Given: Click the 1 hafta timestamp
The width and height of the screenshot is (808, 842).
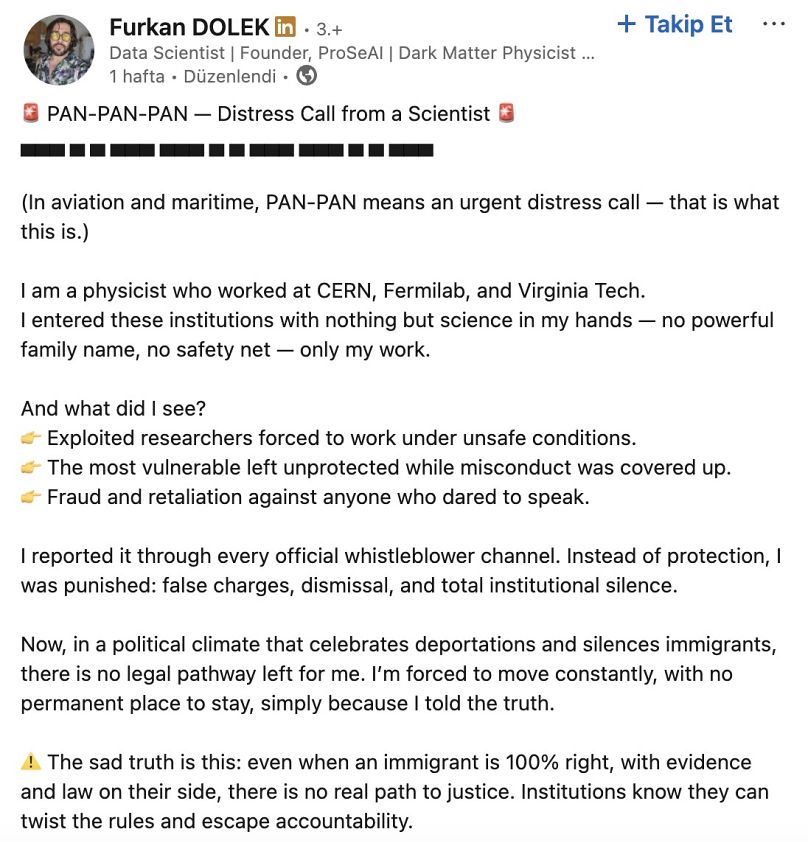Looking at the screenshot, I should pos(137,76).
